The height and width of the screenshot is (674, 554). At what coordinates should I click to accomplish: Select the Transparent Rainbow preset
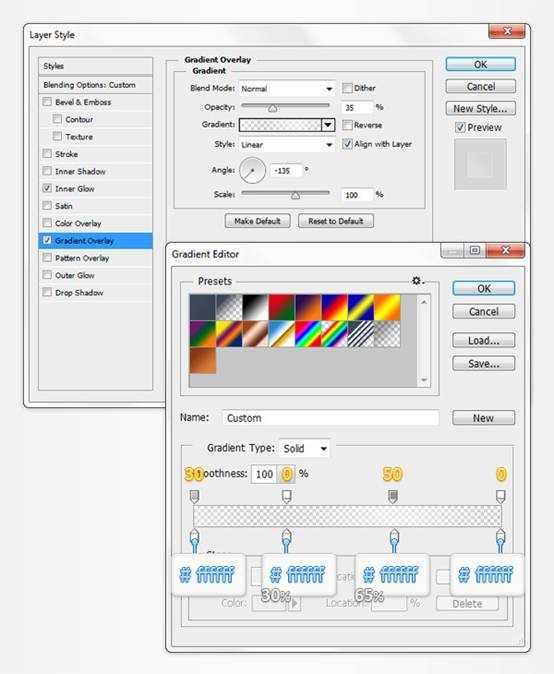pos(334,334)
